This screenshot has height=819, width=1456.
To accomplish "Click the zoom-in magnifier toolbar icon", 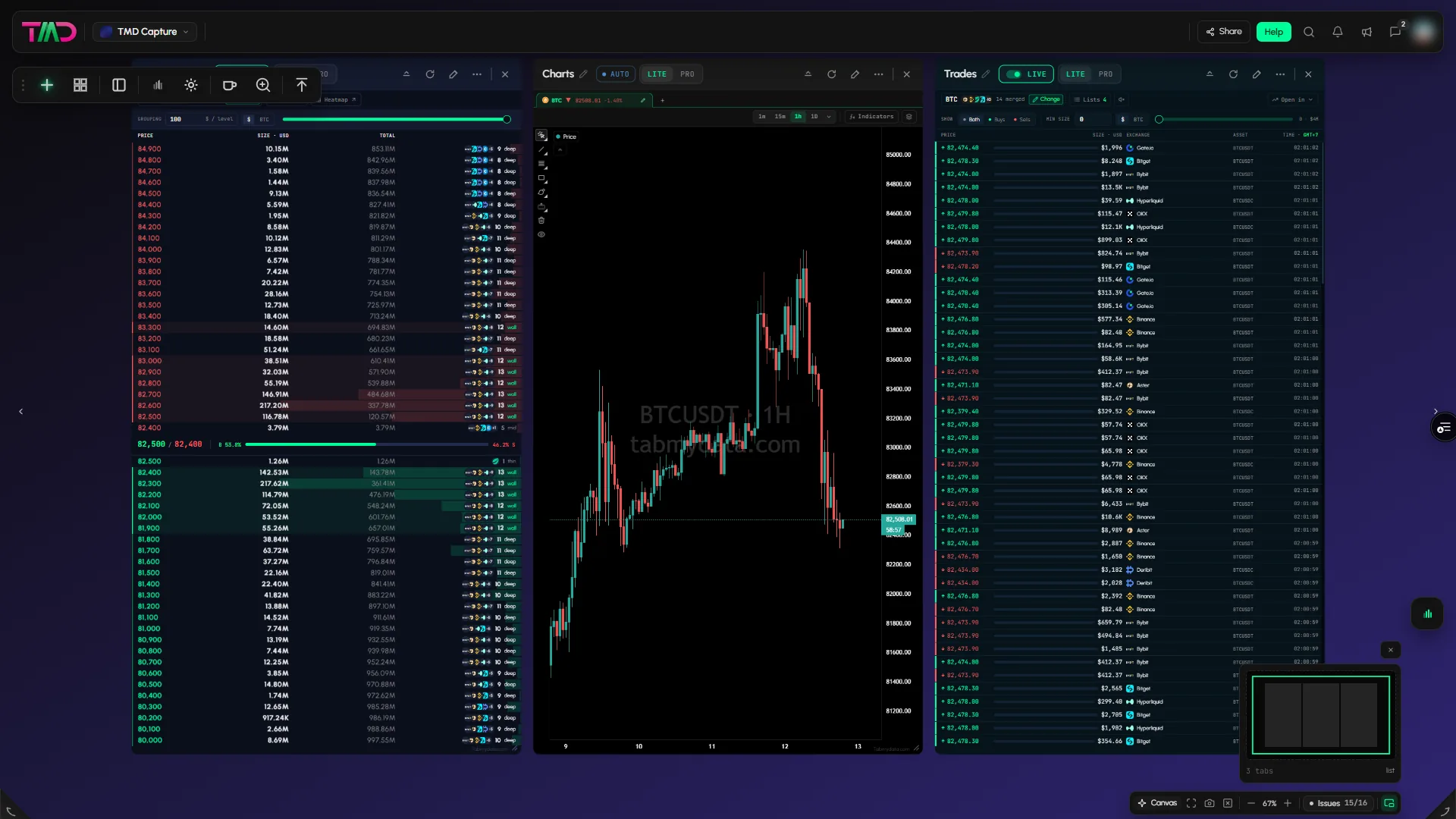I will (x=263, y=85).
